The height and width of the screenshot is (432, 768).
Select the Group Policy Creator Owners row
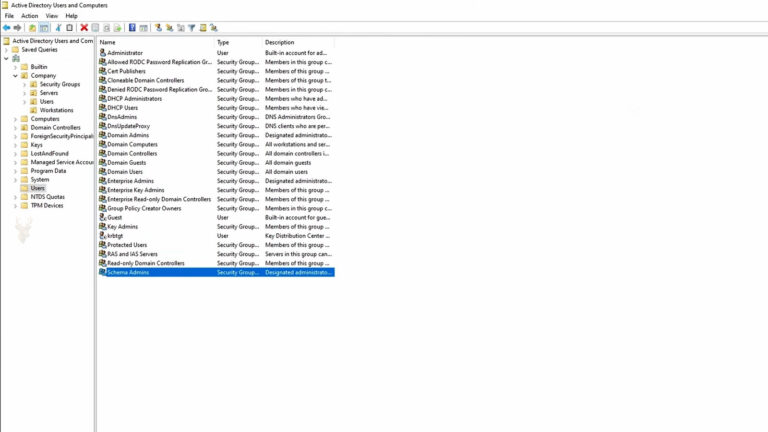[216, 208]
